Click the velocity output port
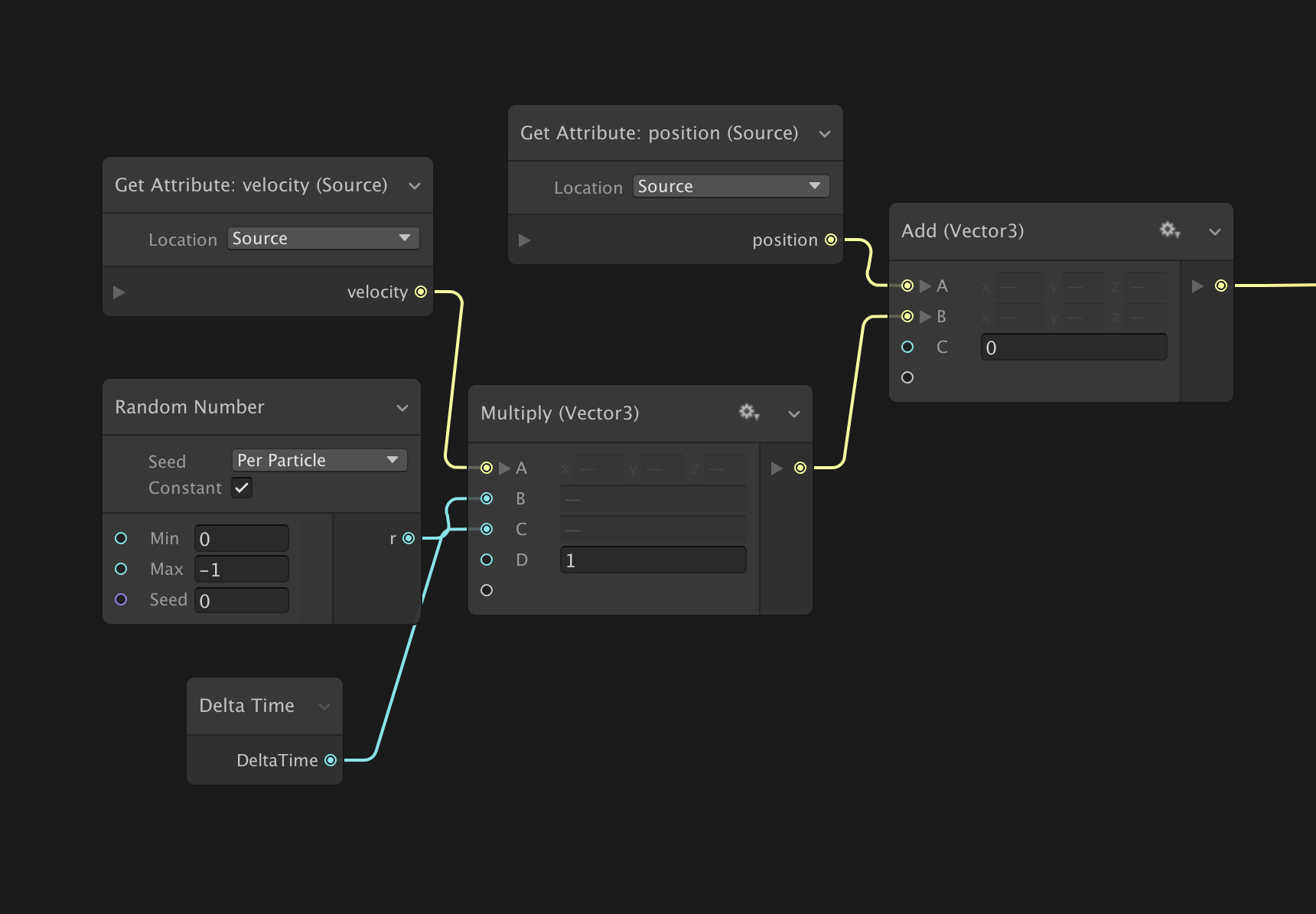Screen dimensions: 1316x914 421,292
